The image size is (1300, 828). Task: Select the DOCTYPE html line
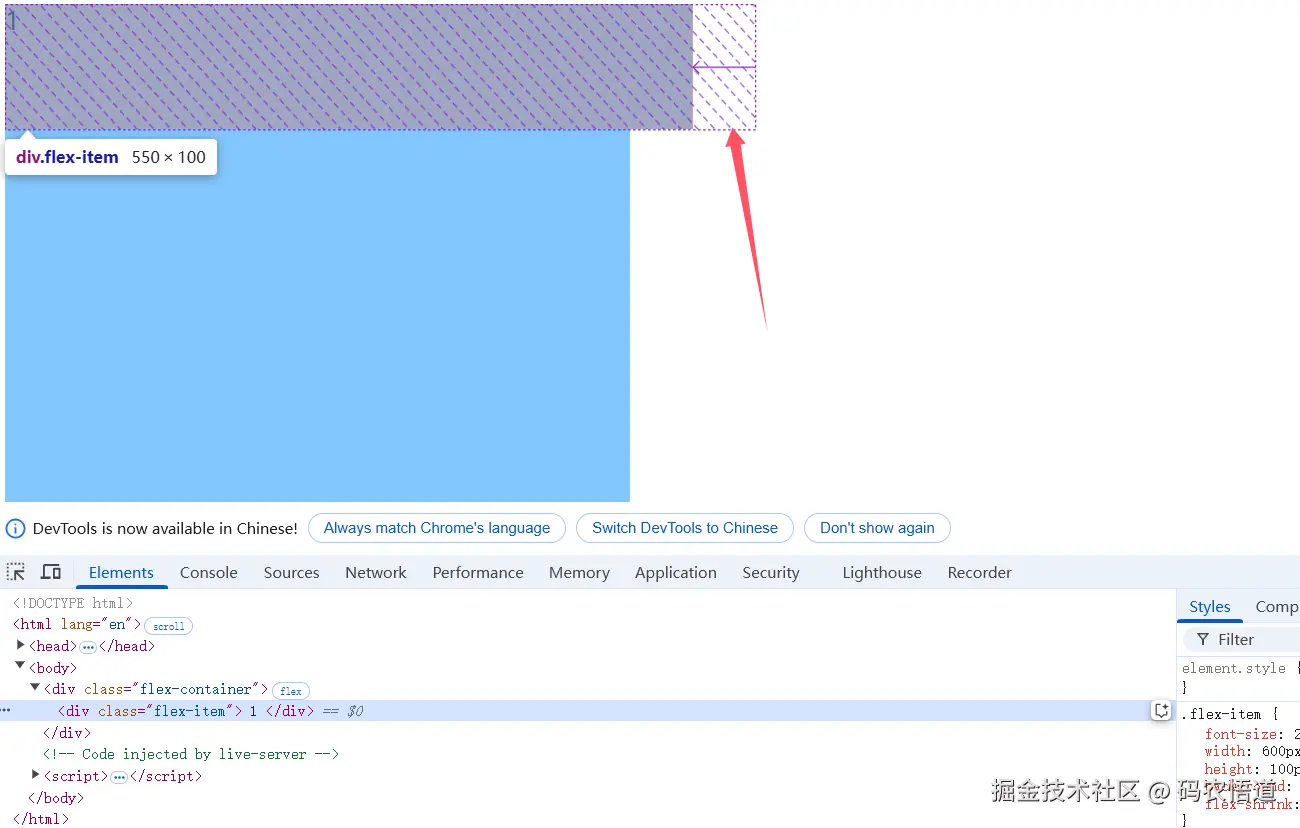72,603
